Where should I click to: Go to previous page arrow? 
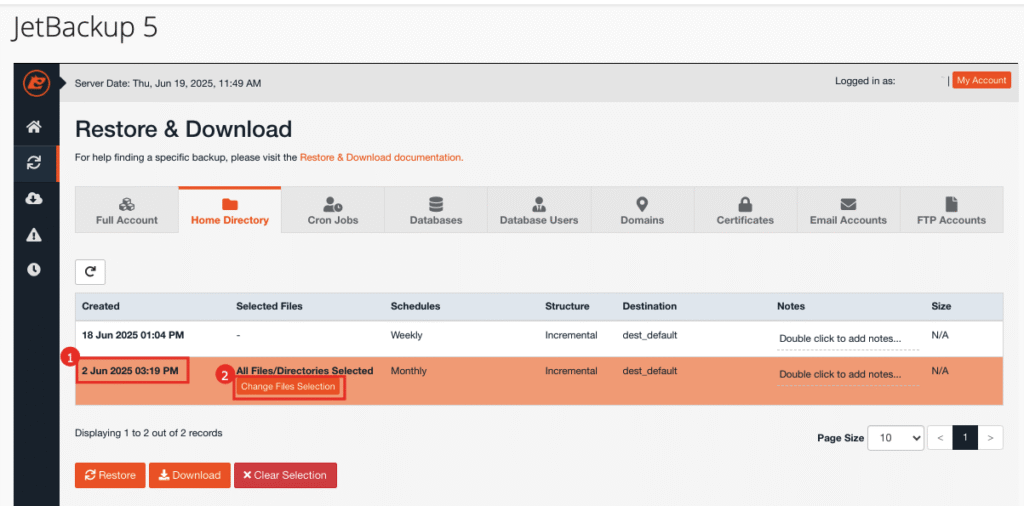(x=940, y=438)
